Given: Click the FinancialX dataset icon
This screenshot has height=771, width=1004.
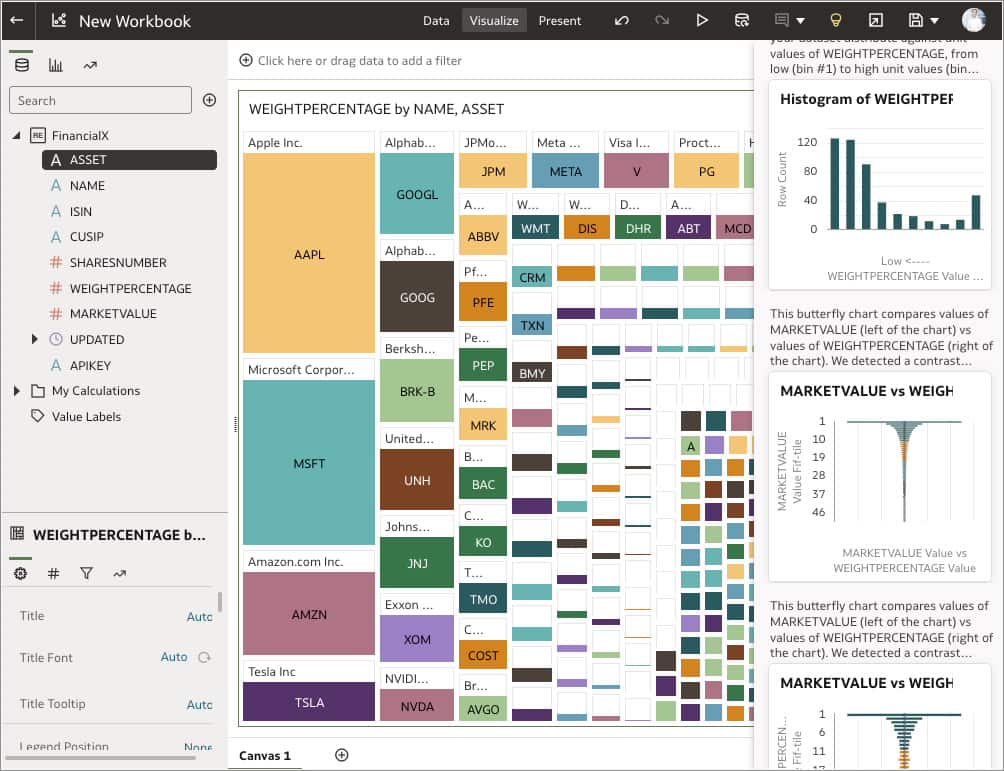Looking at the screenshot, I should coord(38,135).
